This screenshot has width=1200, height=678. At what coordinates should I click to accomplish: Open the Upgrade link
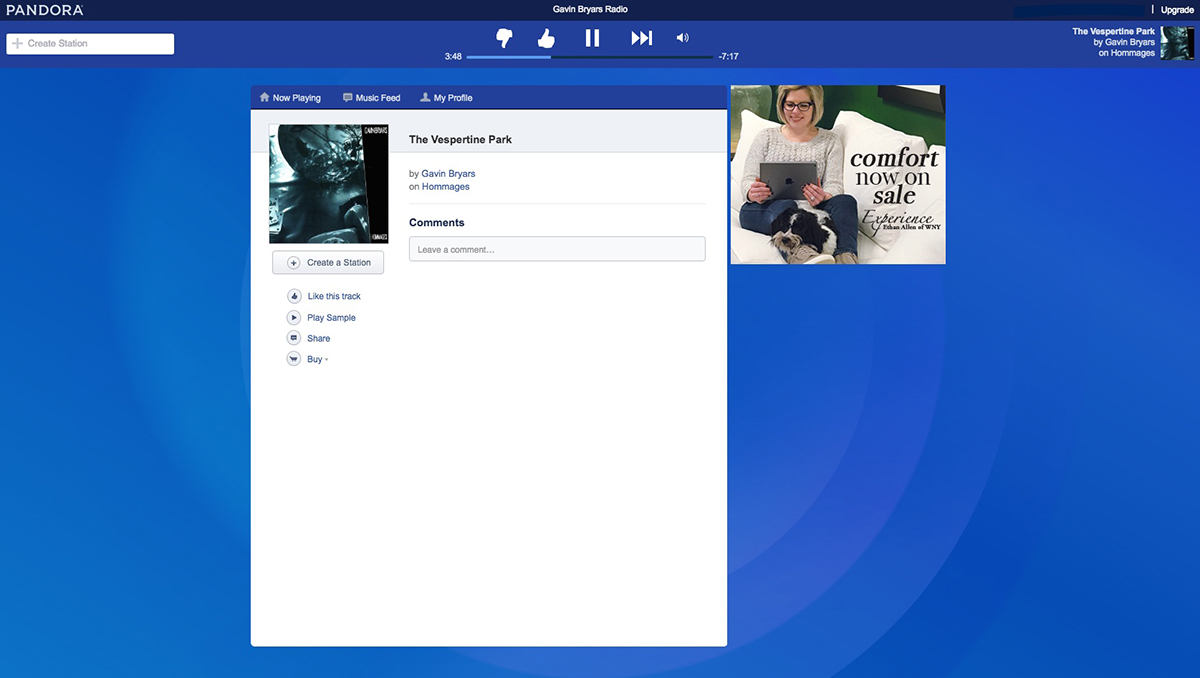point(1177,10)
